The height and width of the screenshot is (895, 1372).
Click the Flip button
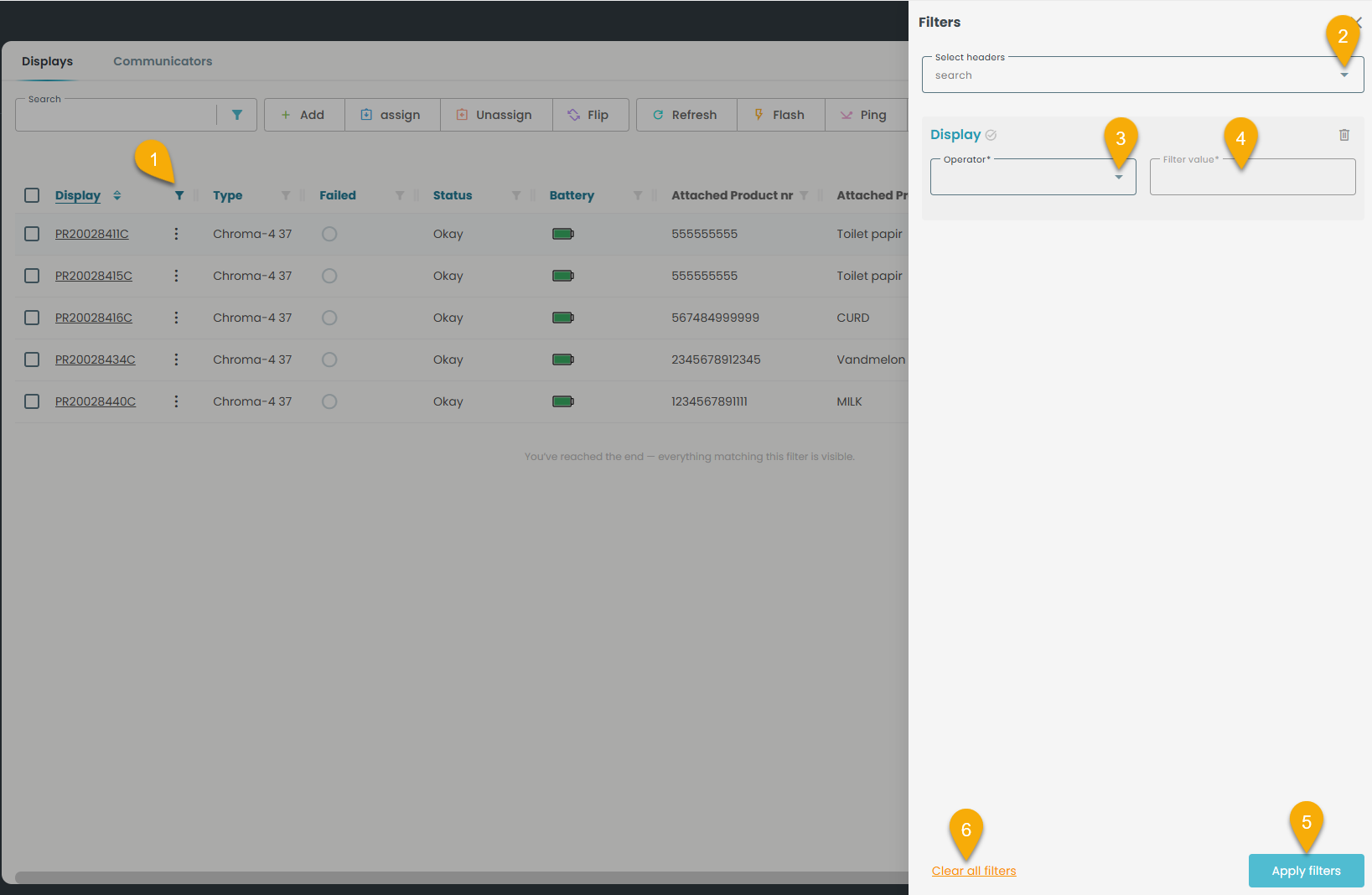point(590,115)
